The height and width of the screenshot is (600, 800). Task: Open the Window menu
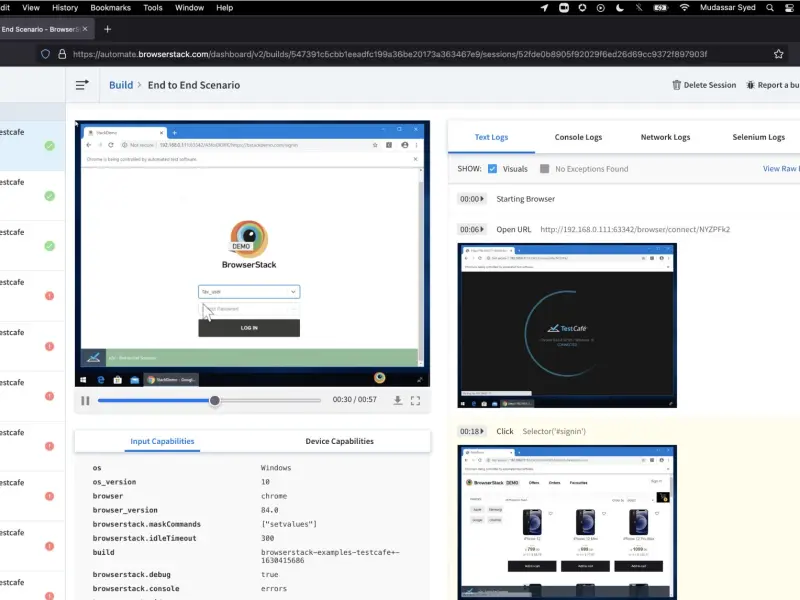pos(189,8)
